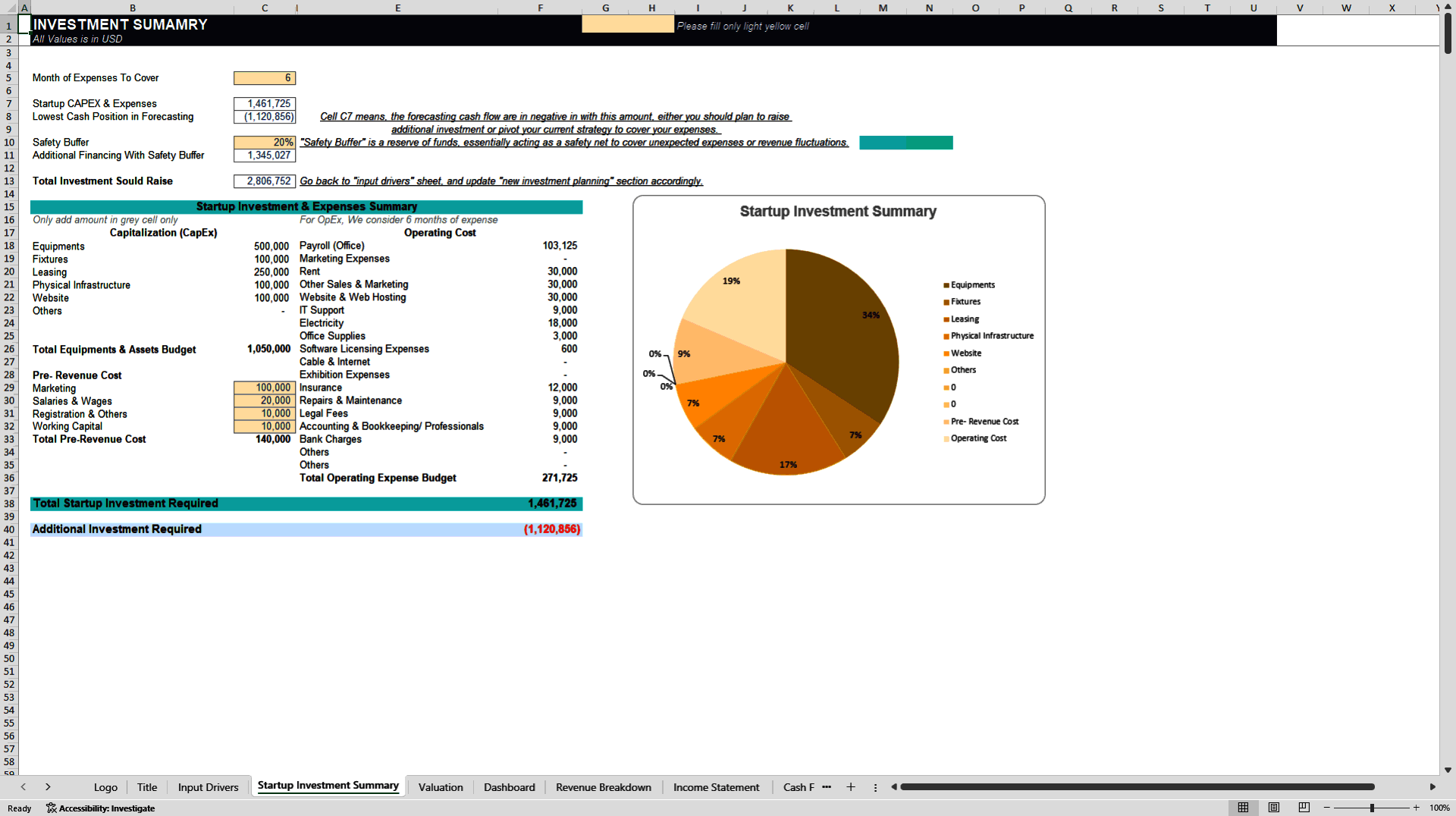This screenshot has height=816, width=1456.
Task: Open the Valuation sheet tab
Action: tap(441, 787)
